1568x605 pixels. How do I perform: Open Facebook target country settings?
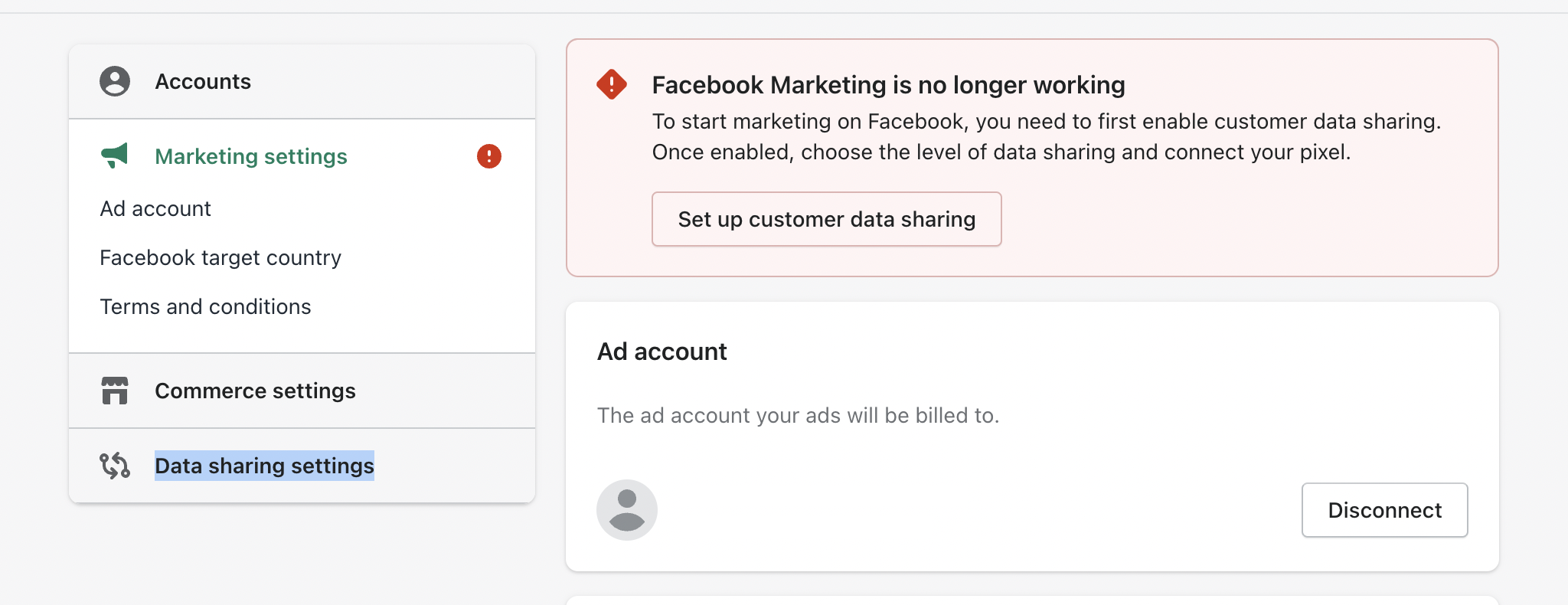220,257
